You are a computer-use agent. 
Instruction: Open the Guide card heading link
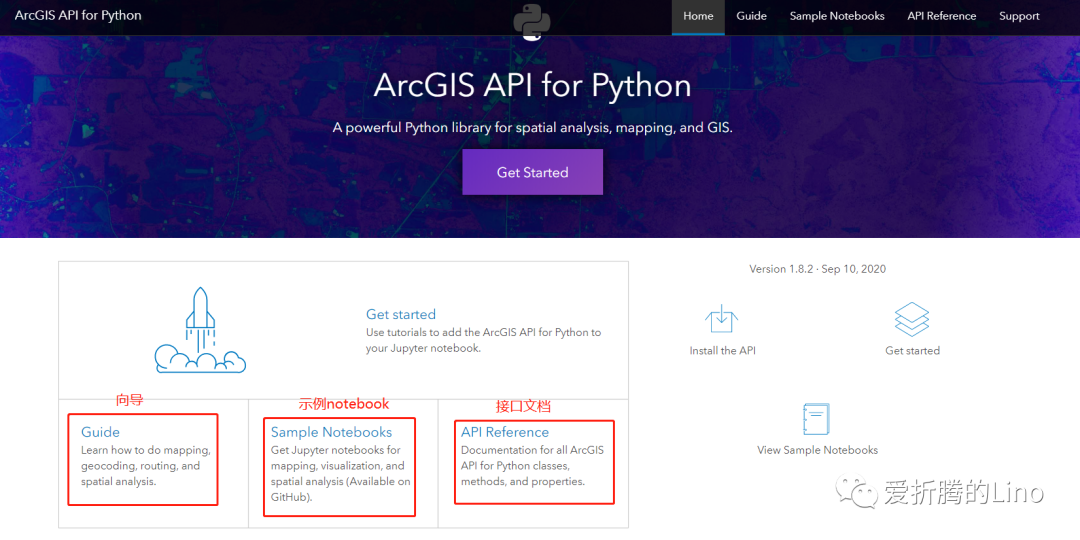pos(101,432)
